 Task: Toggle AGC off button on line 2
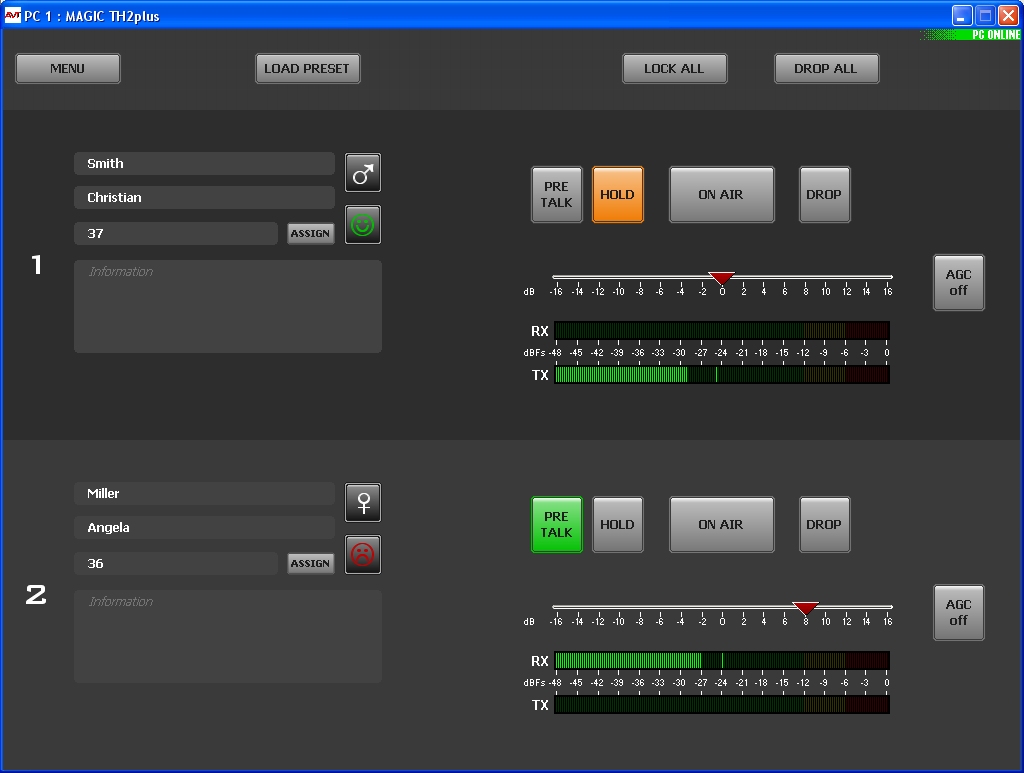pyautogui.click(x=958, y=613)
